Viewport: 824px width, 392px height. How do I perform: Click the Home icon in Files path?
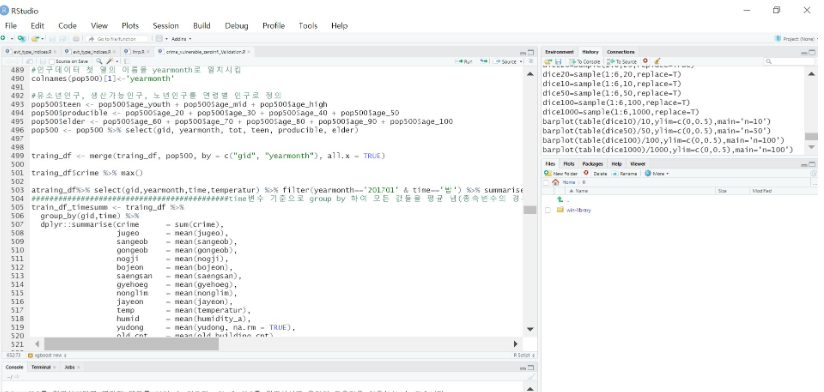555,182
